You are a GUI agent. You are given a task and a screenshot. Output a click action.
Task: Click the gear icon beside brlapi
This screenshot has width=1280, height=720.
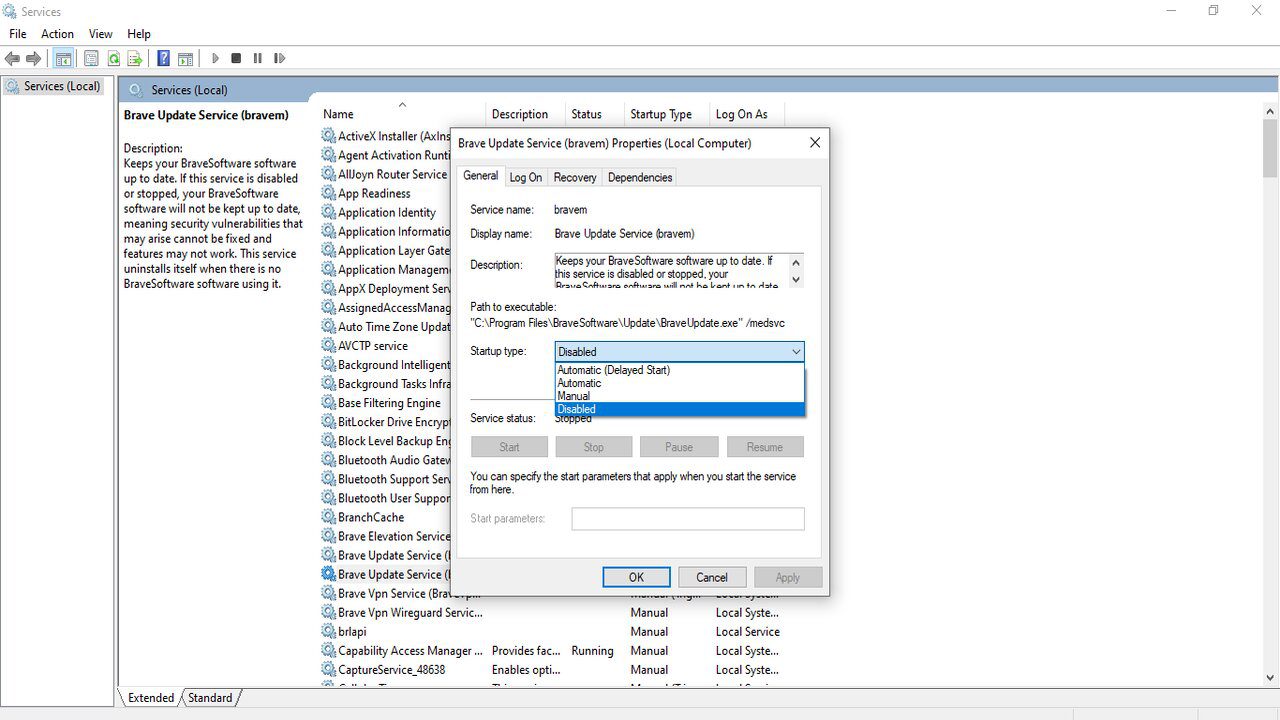pyautogui.click(x=328, y=632)
